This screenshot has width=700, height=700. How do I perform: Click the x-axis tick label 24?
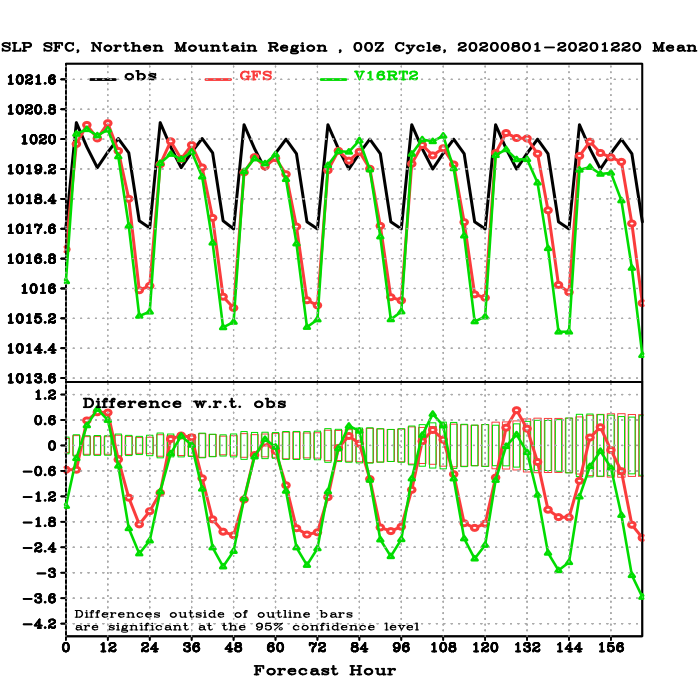[x=150, y=648]
